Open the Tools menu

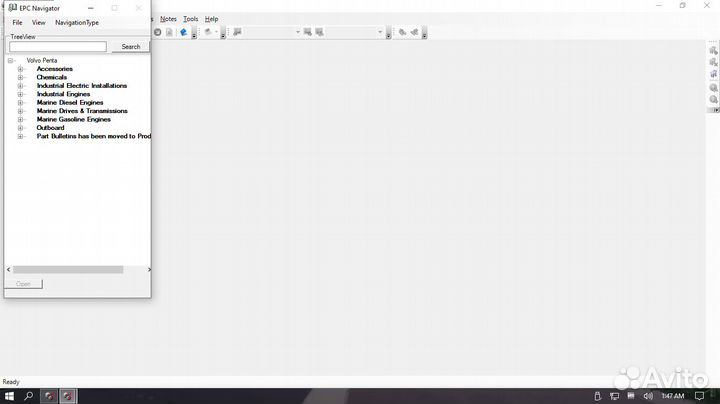click(190, 19)
